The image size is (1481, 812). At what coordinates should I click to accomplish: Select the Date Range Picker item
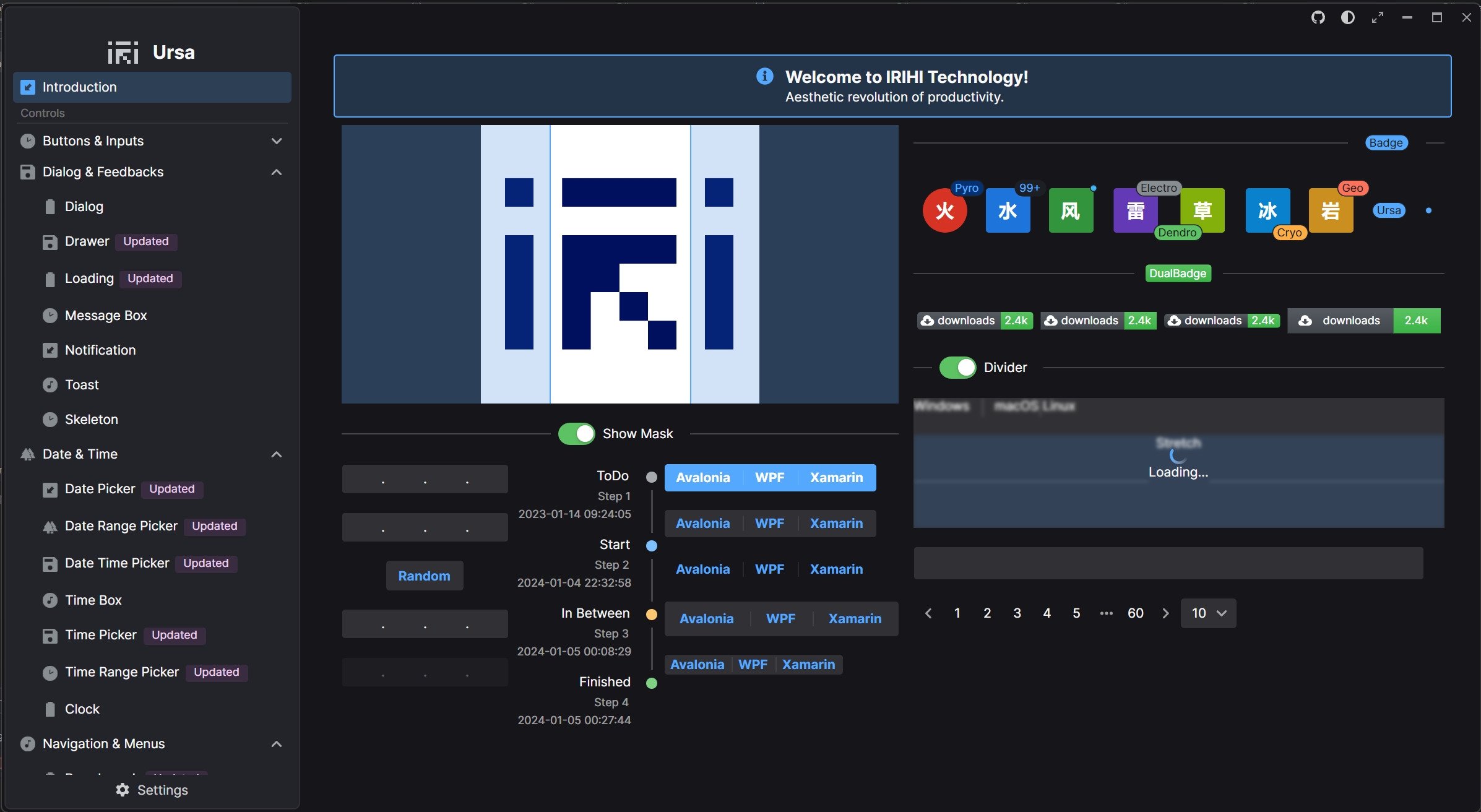[121, 526]
